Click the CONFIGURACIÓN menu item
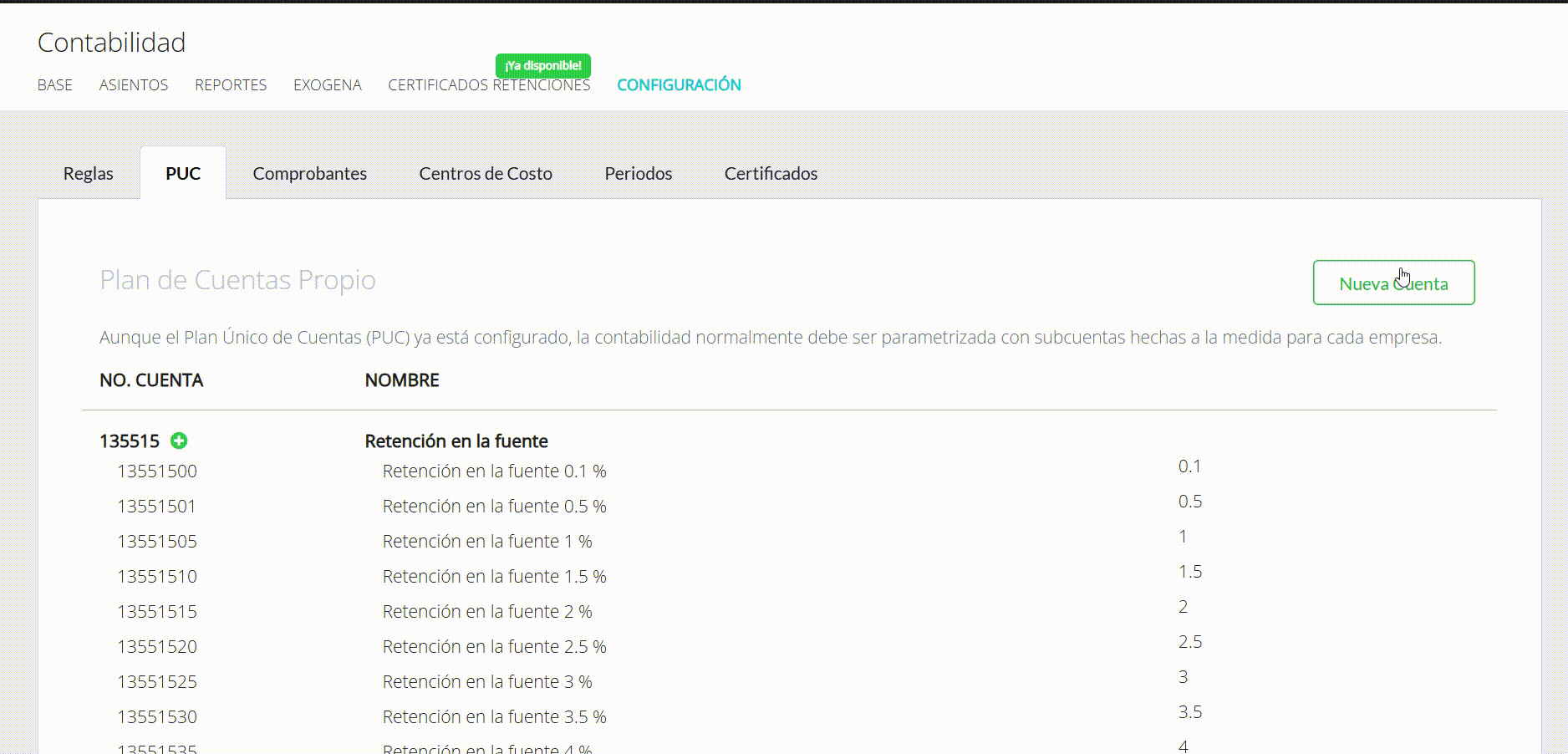 click(x=679, y=84)
